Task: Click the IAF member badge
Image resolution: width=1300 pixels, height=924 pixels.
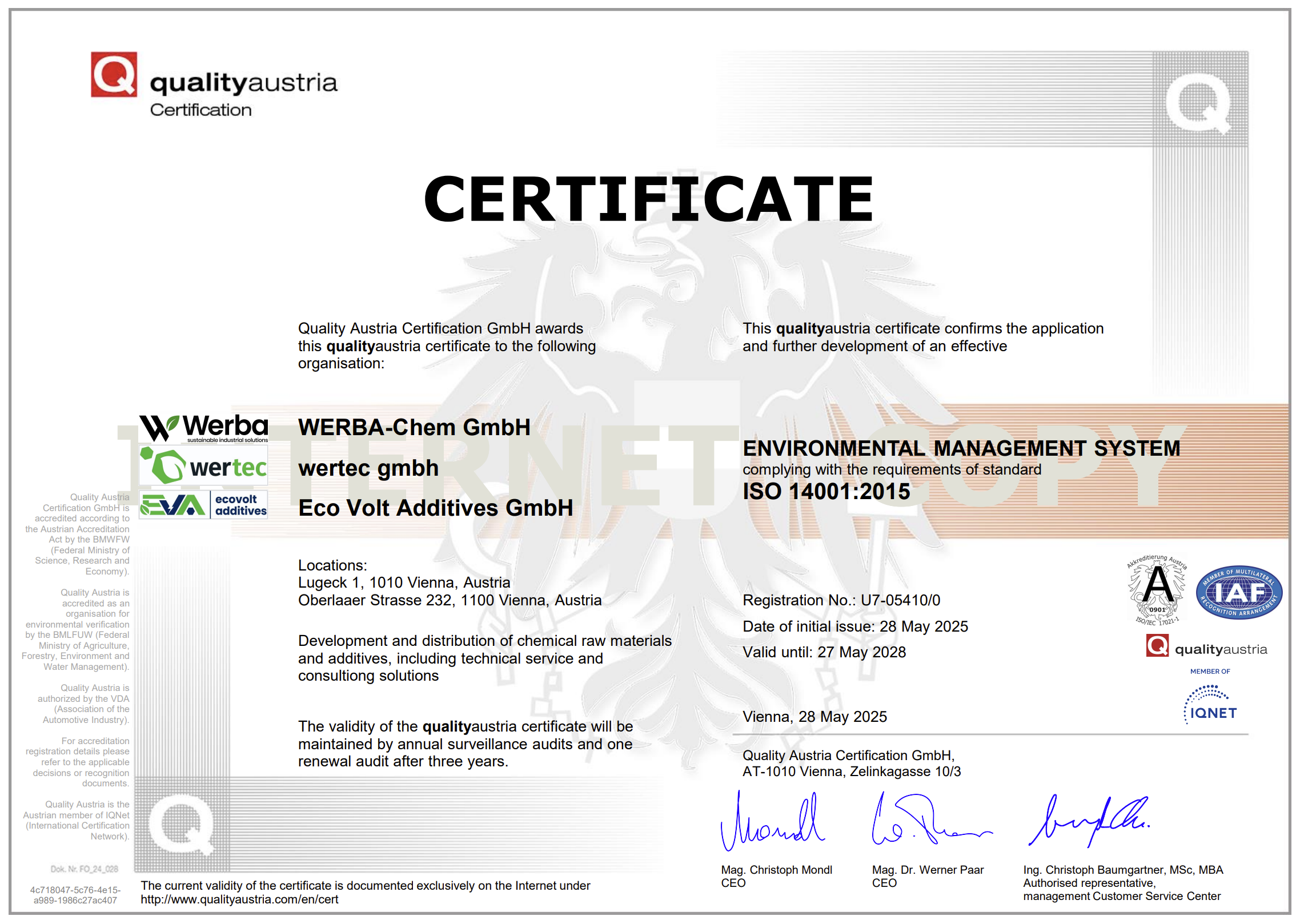Action: 1239,592
